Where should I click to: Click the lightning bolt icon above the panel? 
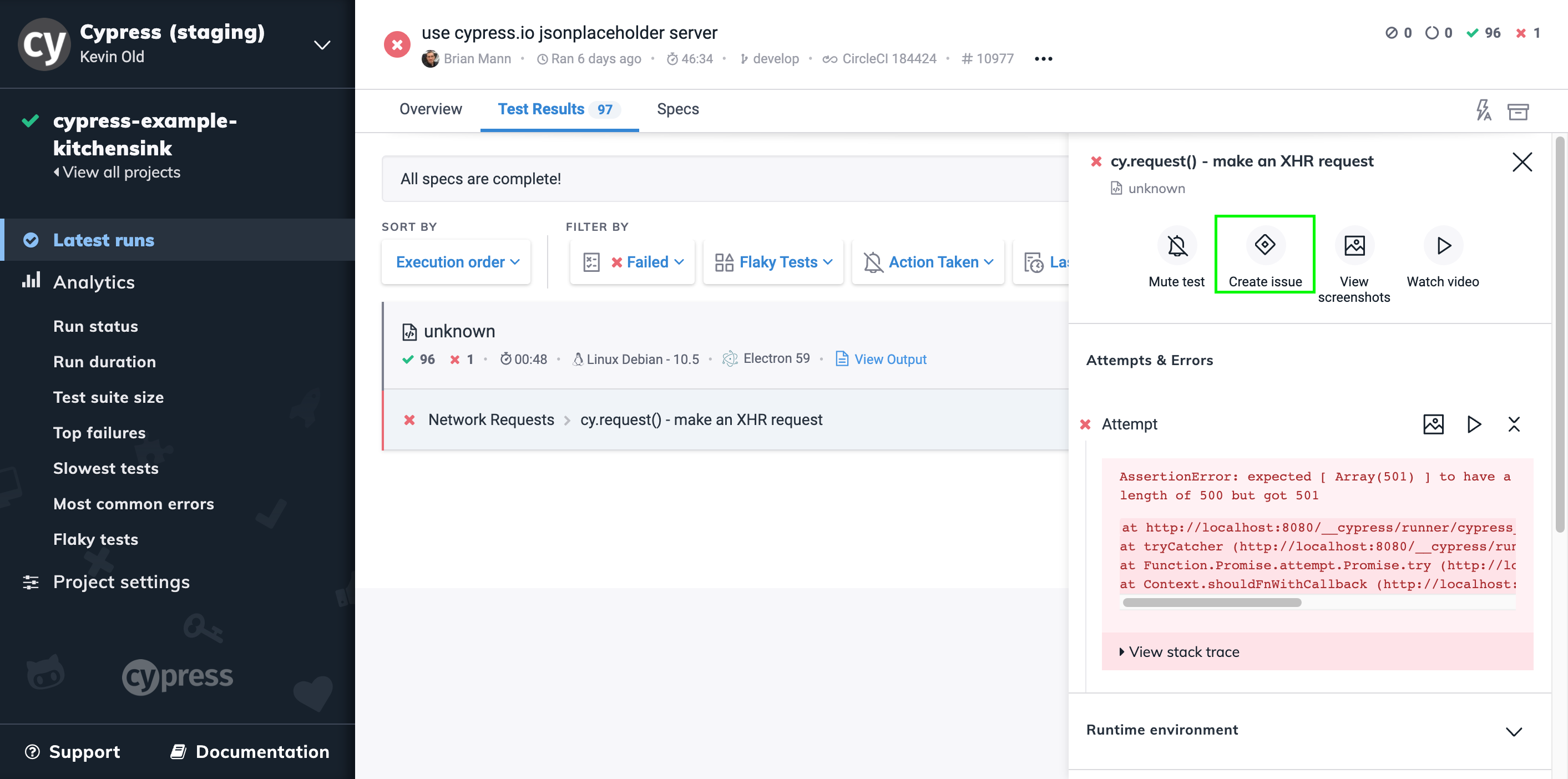pyautogui.click(x=1484, y=112)
